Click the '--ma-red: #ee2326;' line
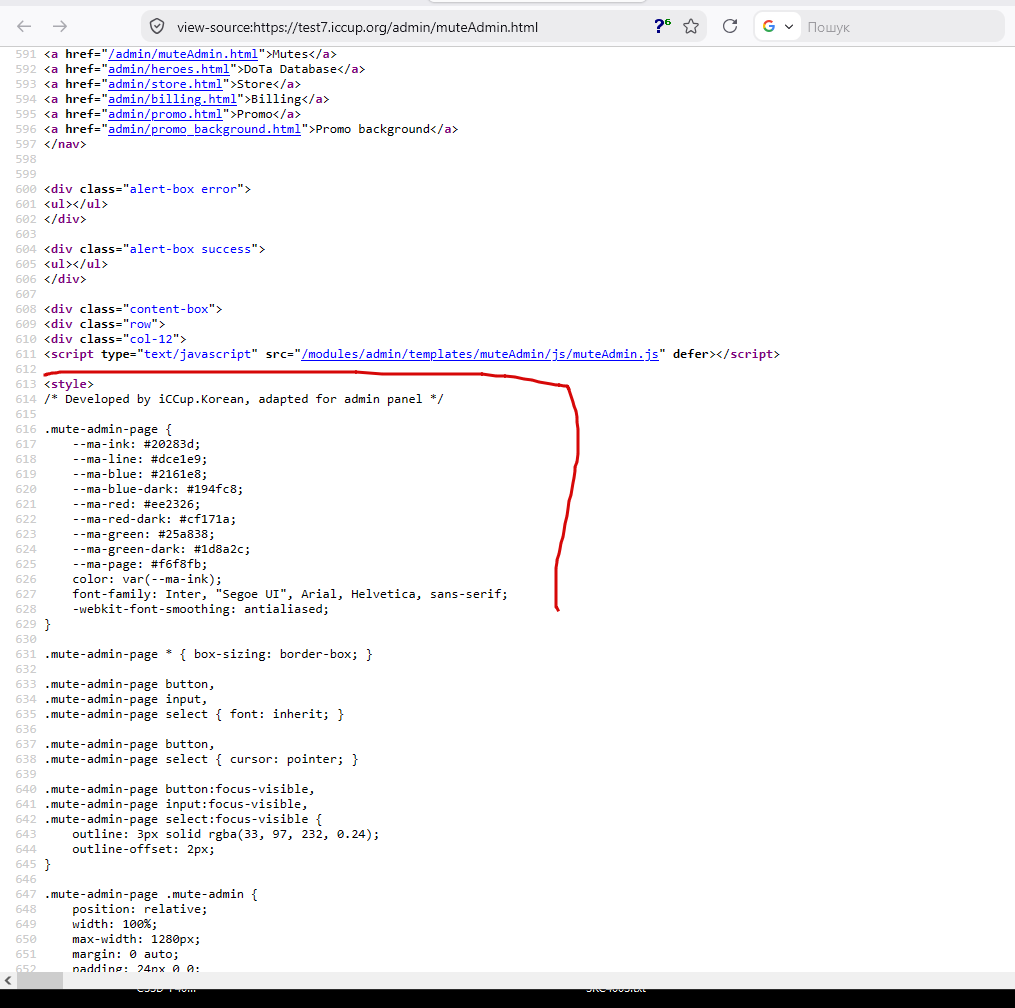Viewport: 1015px width, 1008px height. click(137, 504)
